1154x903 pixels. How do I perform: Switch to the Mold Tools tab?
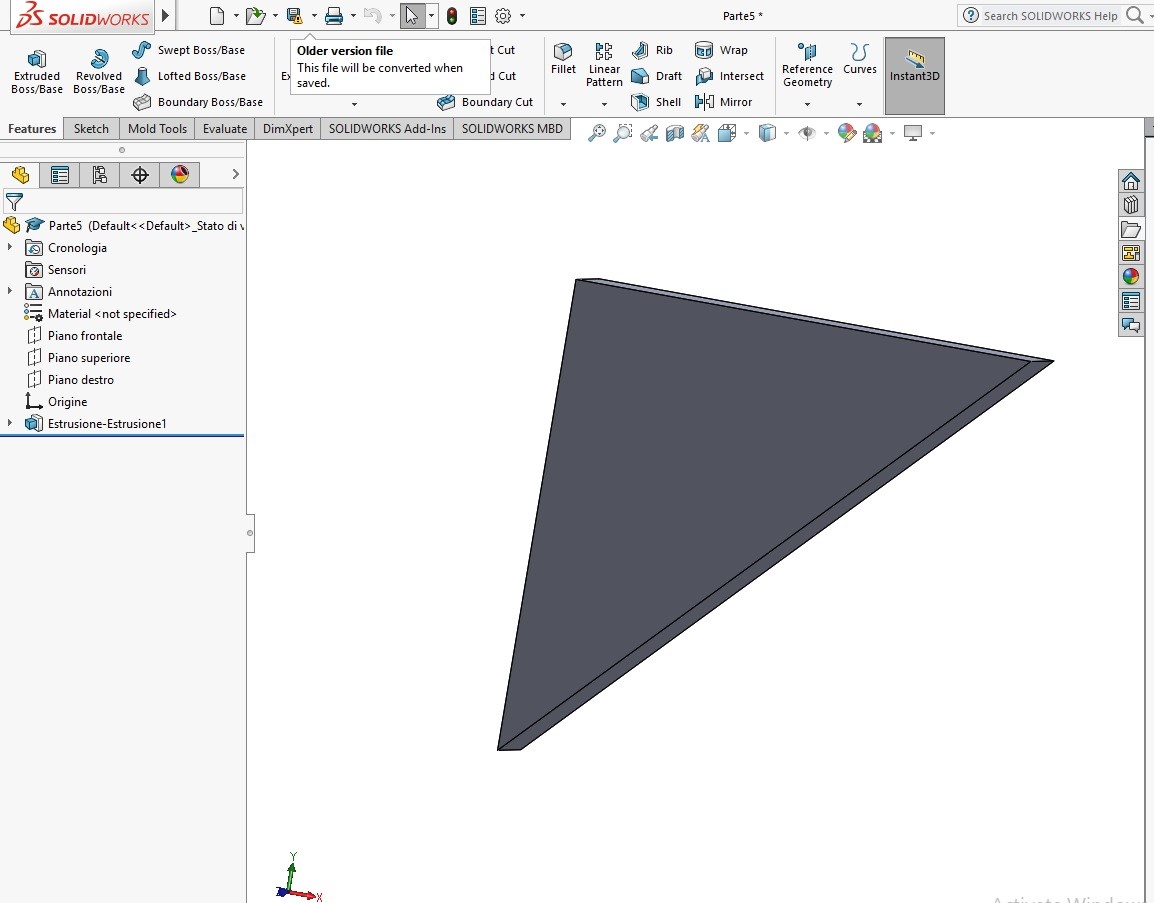[157, 129]
